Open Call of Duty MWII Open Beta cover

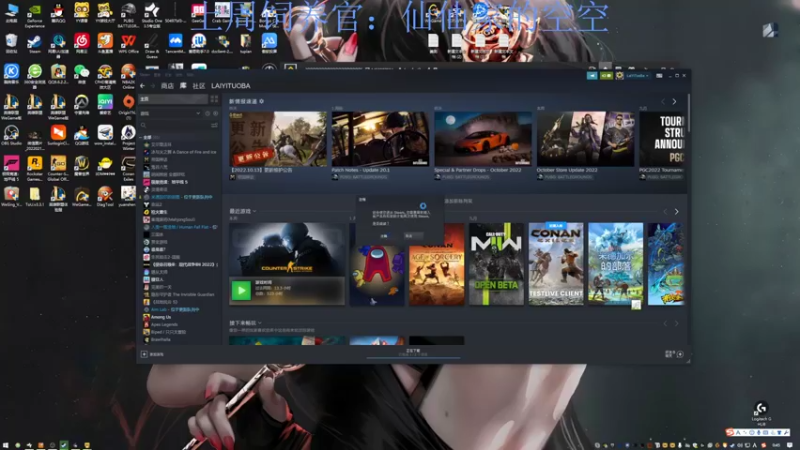(496, 264)
